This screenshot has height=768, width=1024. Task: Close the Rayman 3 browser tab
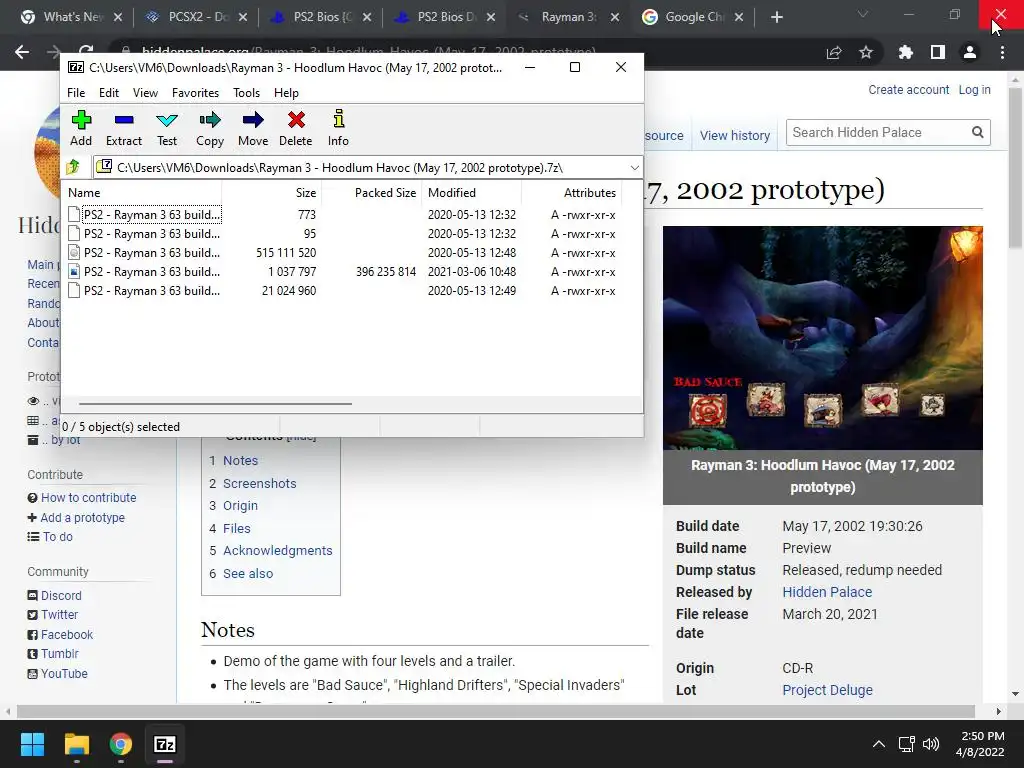coord(615,17)
